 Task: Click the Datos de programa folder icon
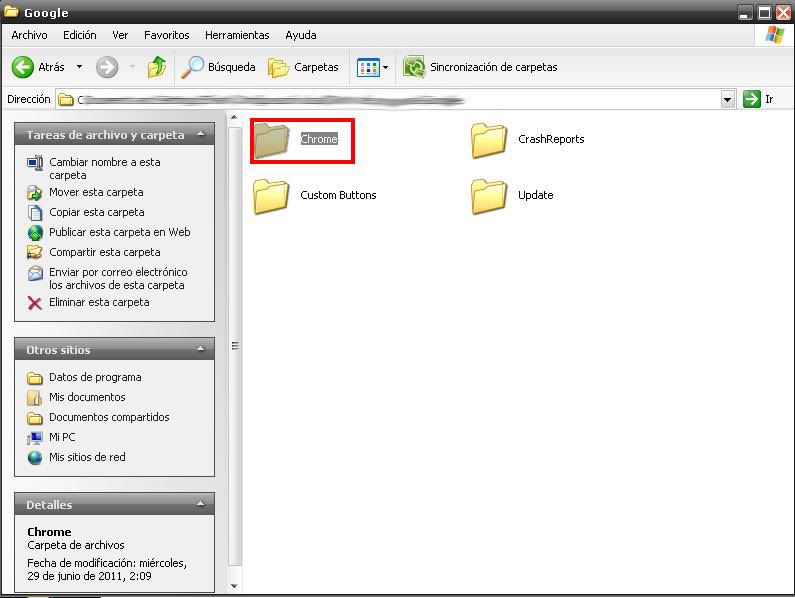[34, 378]
